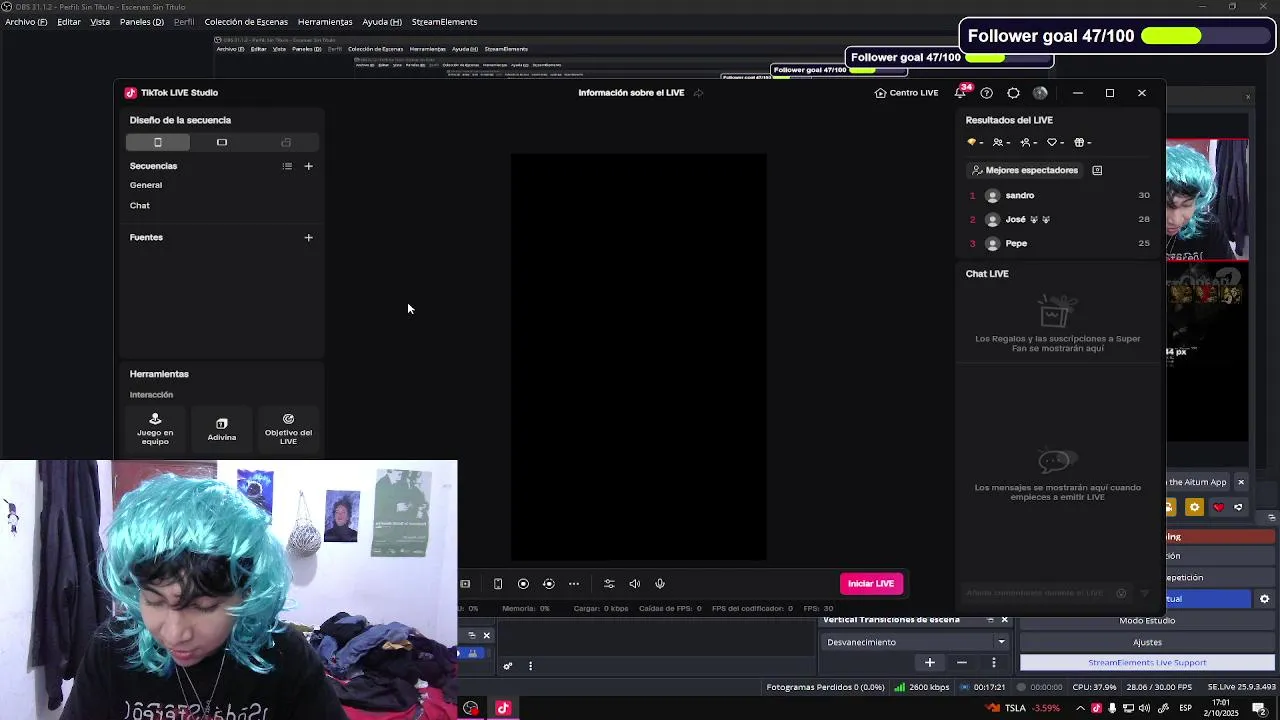Open the Objetivo del LIVE tool
This screenshot has width=1280, height=720.
point(288,429)
